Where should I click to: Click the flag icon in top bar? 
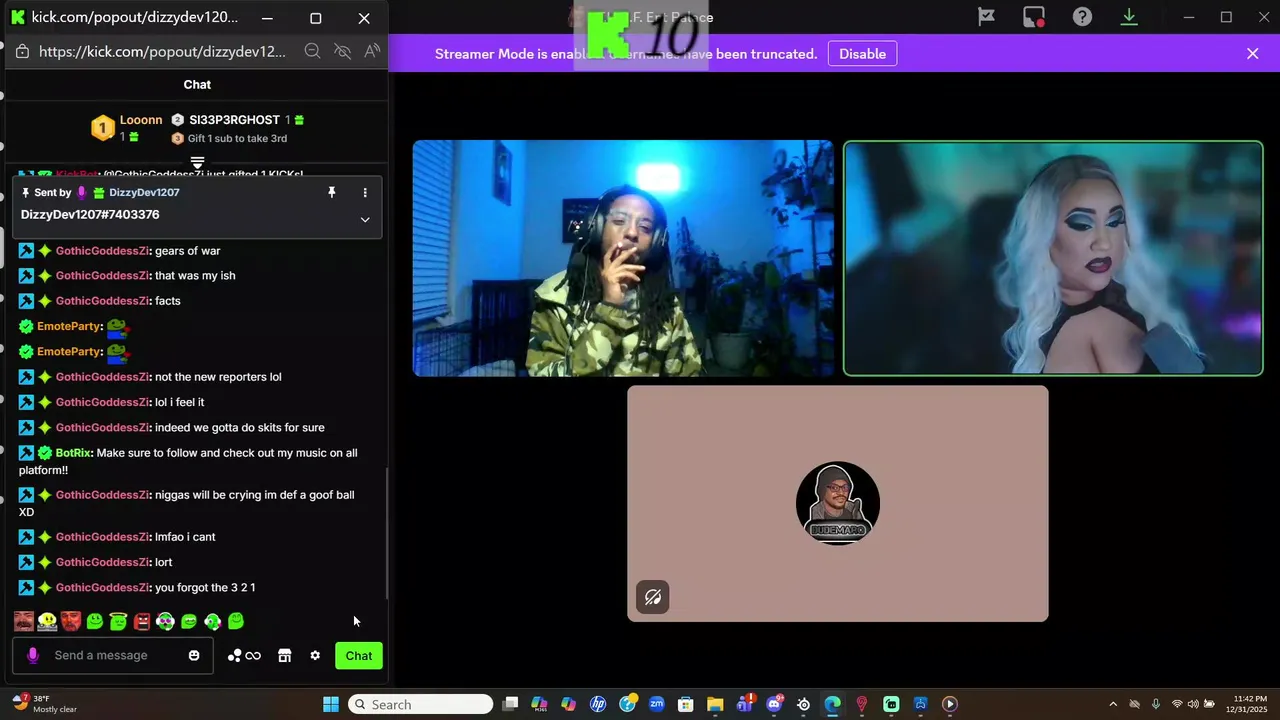click(x=986, y=17)
